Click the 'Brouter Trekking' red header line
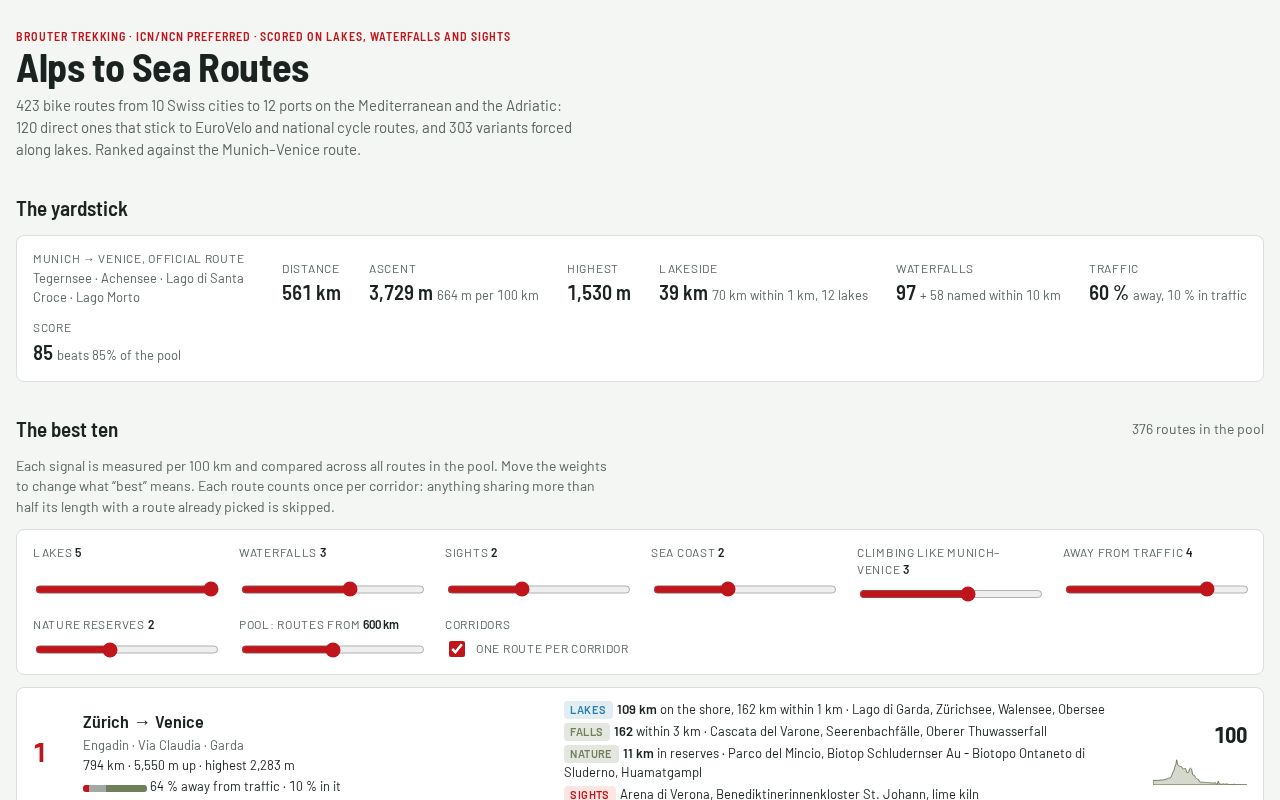The image size is (1280, 800). click(x=263, y=37)
